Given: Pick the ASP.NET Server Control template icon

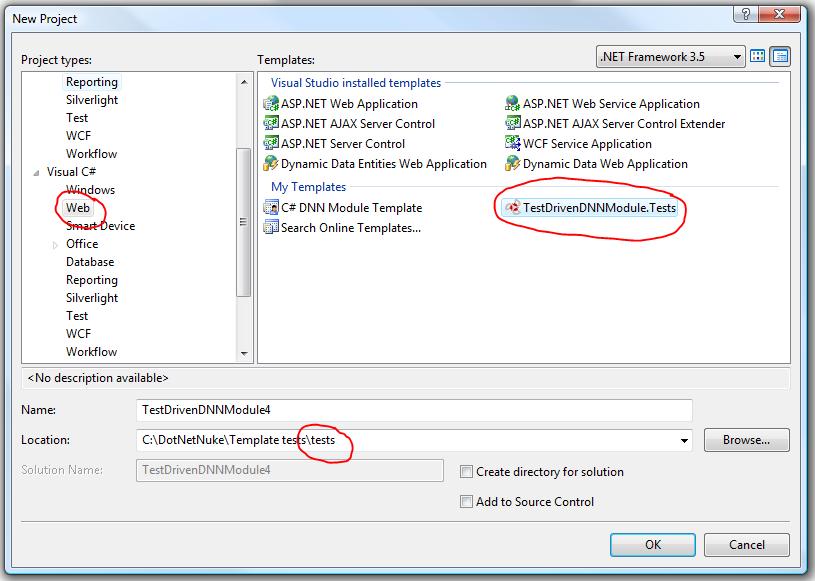Looking at the screenshot, I should (270, 144).
